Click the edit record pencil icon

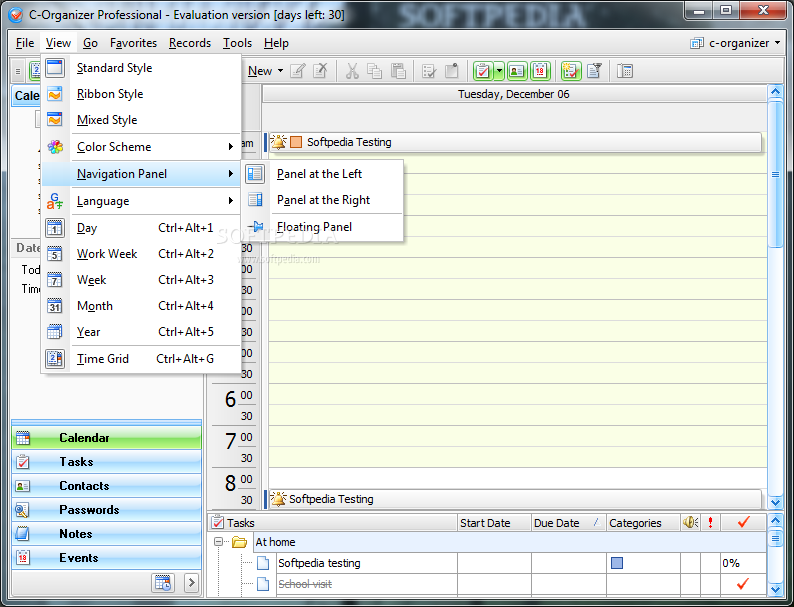[x=298, y=71]
